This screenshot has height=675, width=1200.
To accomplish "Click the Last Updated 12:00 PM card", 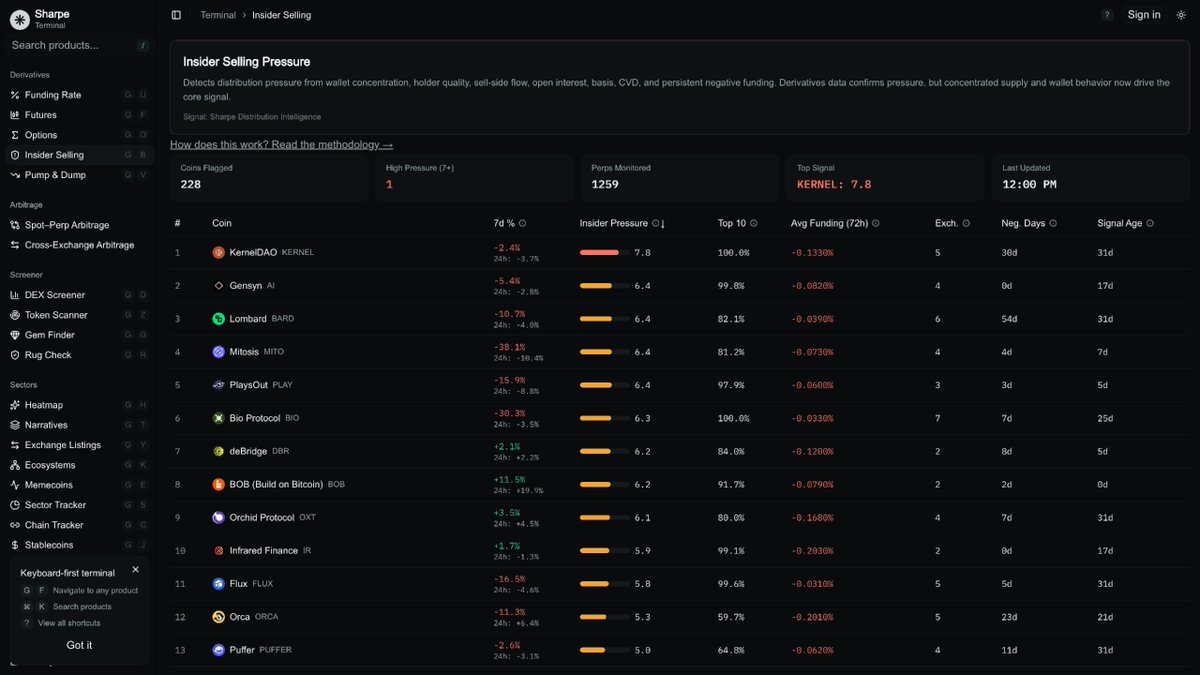I will (x=1091, y=178).
